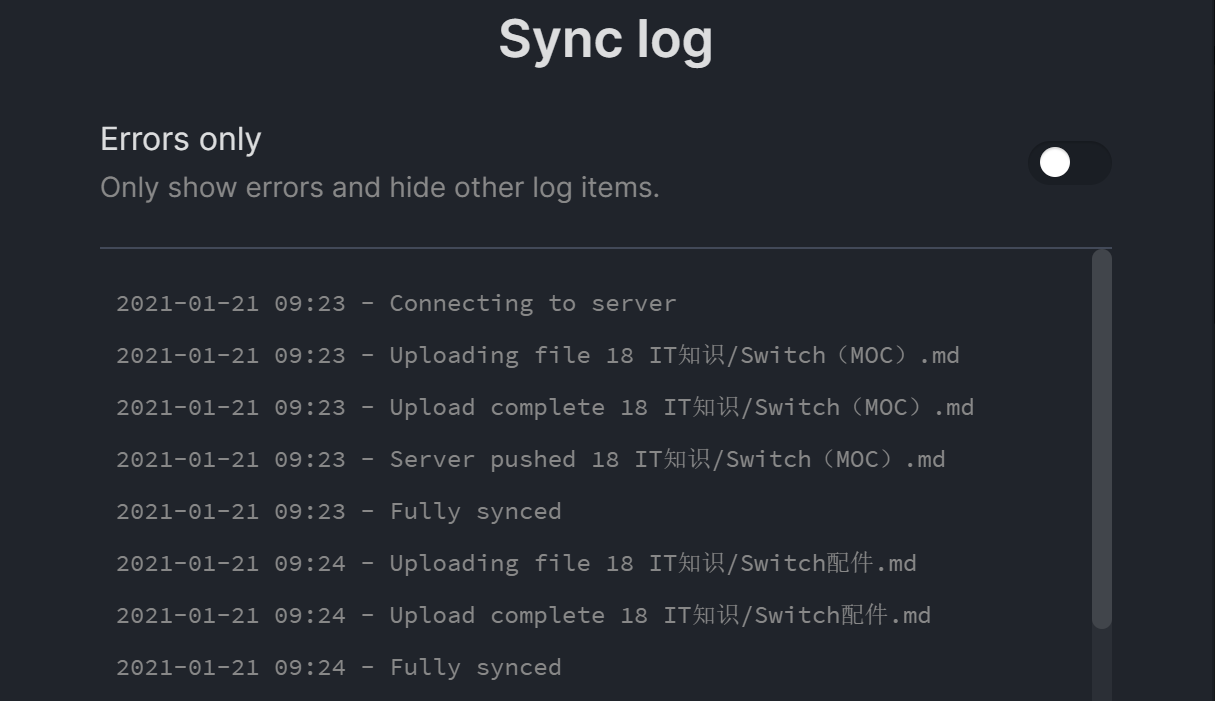
Task: Click the first Fully synced entry at 09:23
Action: pyautogui.click(x=339, y=511)
